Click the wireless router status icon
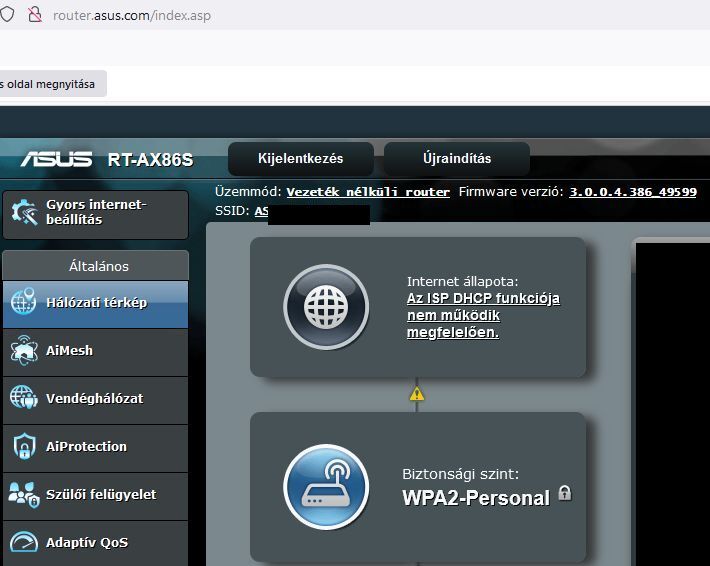Screen dimensions: 710x566 tap(326, 487)
